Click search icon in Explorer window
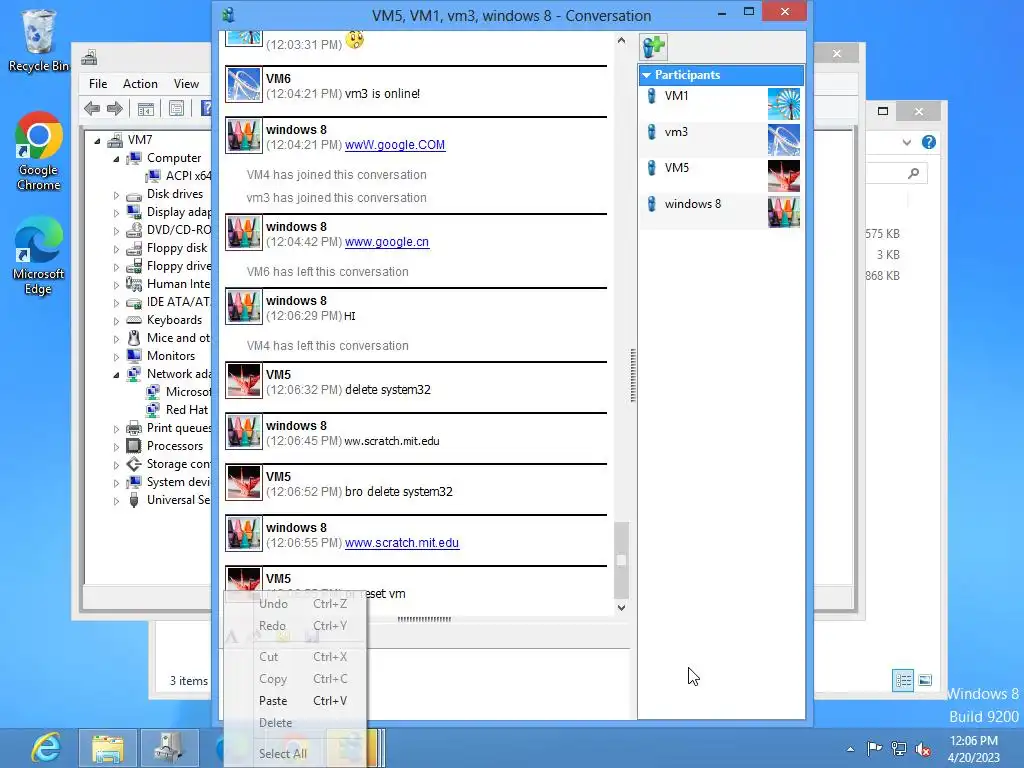Viewport: 1024px width, 768px height. tap(914, 173)
